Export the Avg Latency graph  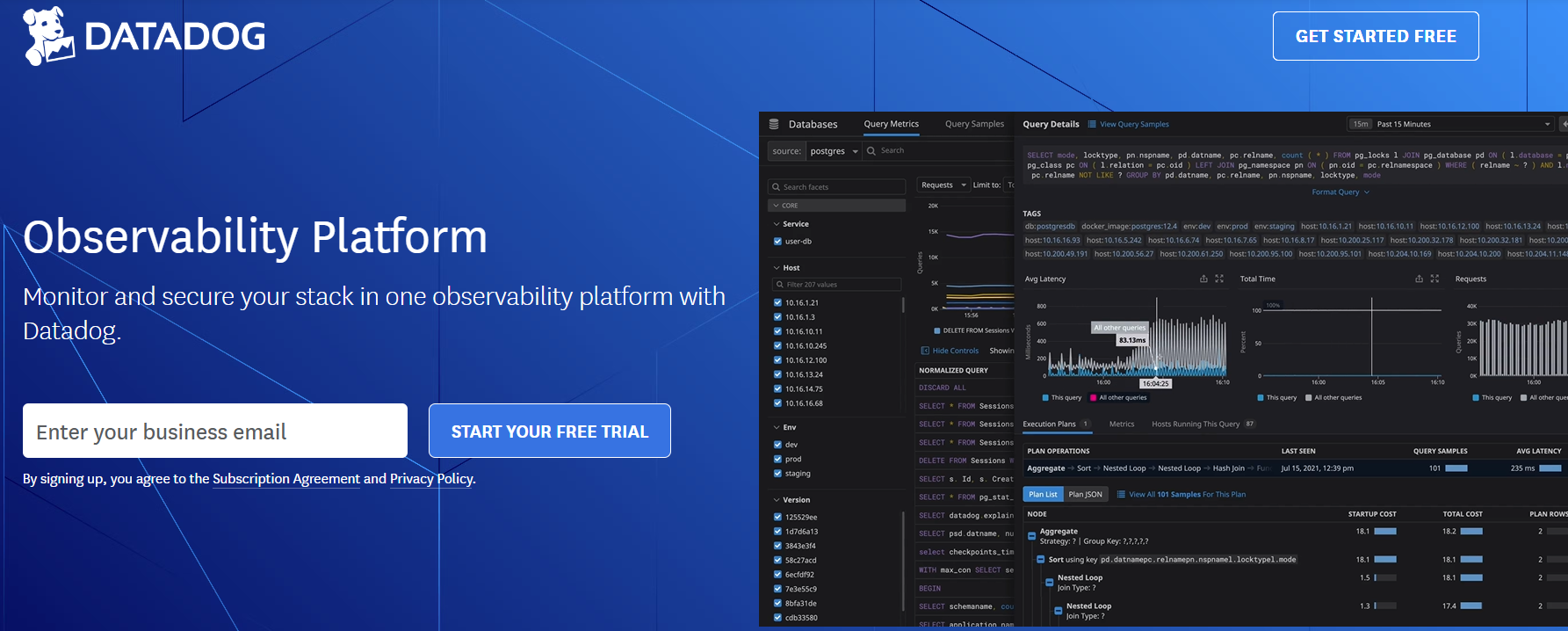pyautogui.click(x=1203, y=279)
